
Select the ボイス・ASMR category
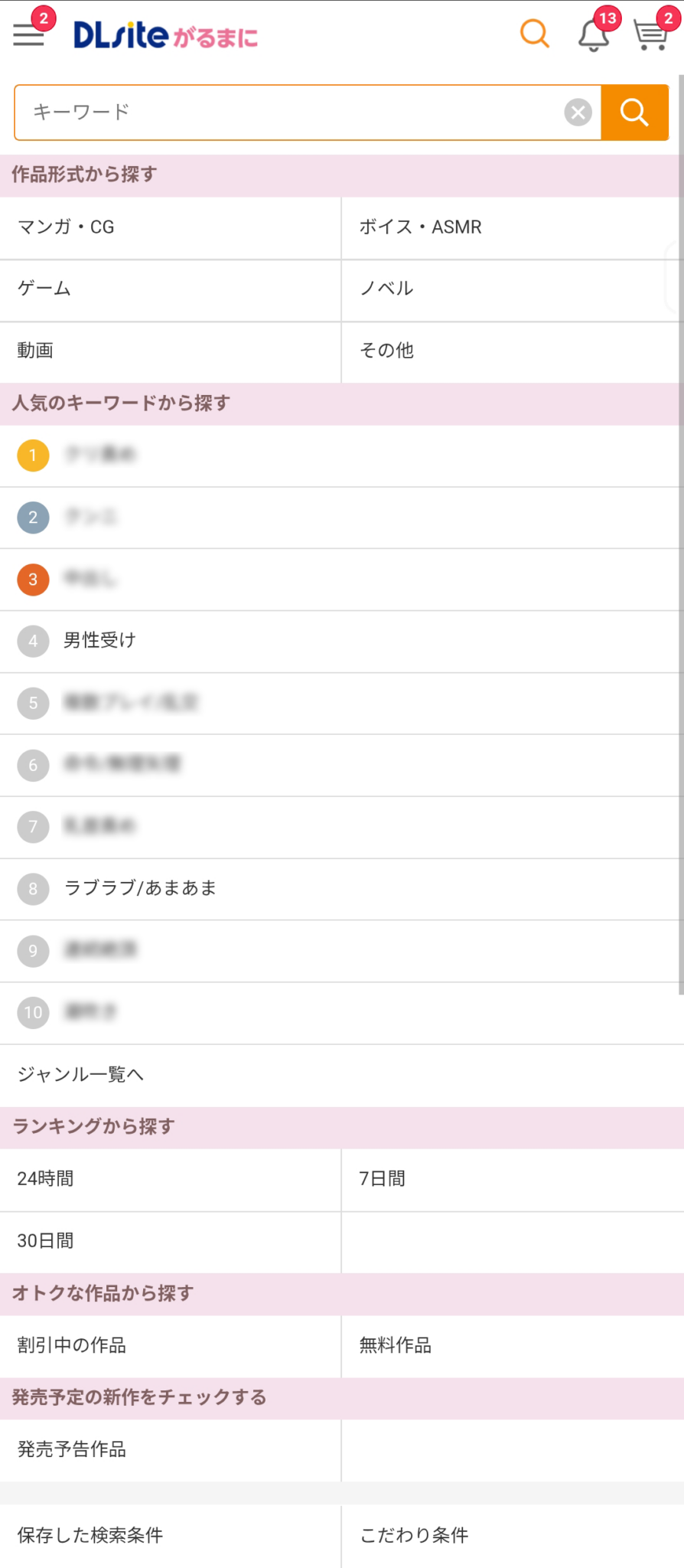pyautogui.click(x=511, y=227)
